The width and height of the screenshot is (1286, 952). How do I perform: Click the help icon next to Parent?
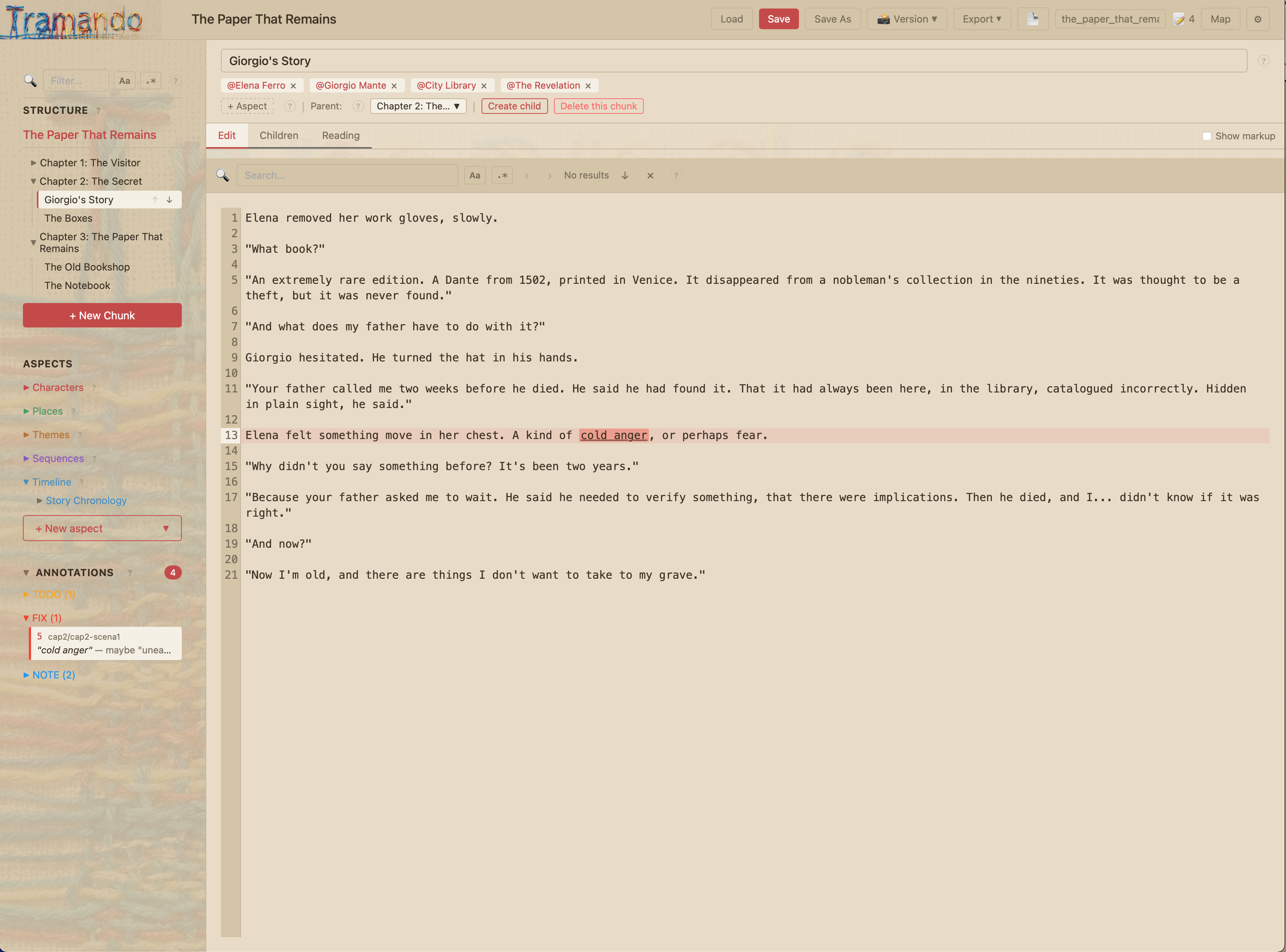pyautogui.click(x=358, y=106)
